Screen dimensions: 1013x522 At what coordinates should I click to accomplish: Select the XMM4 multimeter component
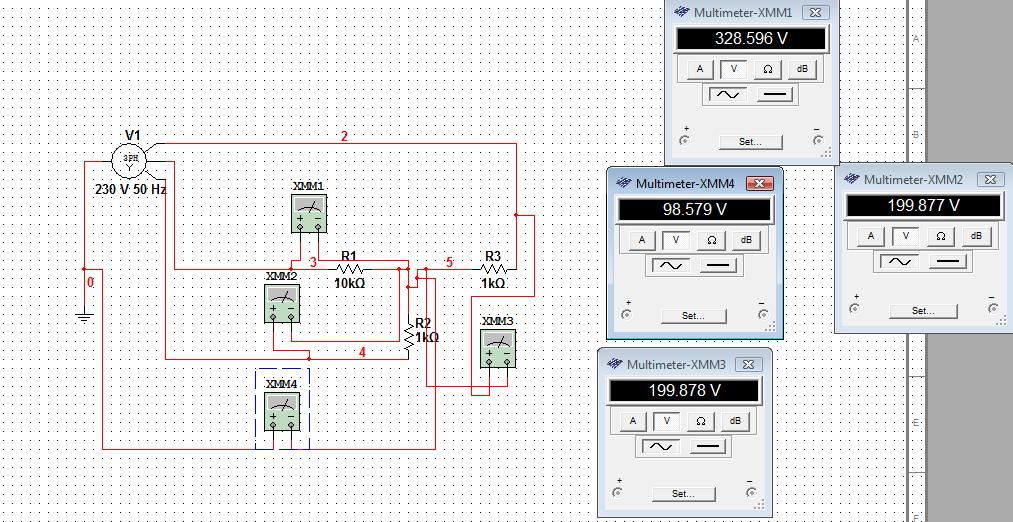click(x=281, y=412)
